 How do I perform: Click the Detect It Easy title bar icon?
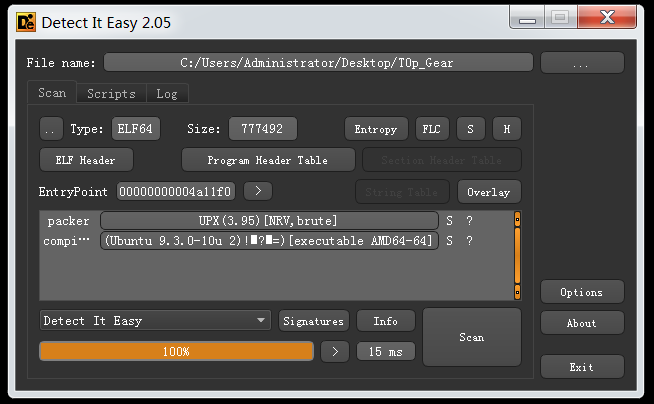(x=26, y=22)
